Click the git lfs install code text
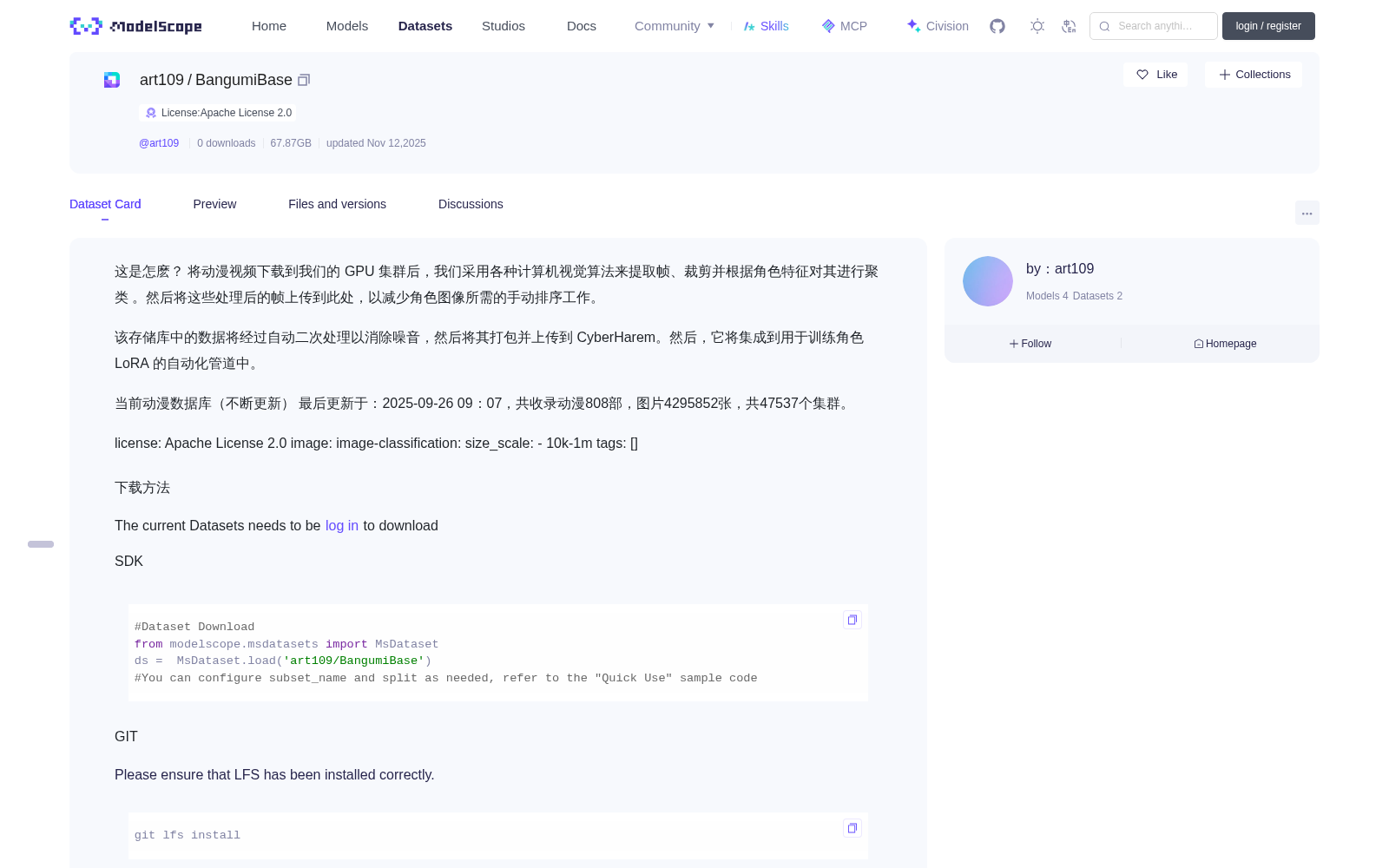The image size is (1389, 868). pyautogui.click(x=188, y=835)
